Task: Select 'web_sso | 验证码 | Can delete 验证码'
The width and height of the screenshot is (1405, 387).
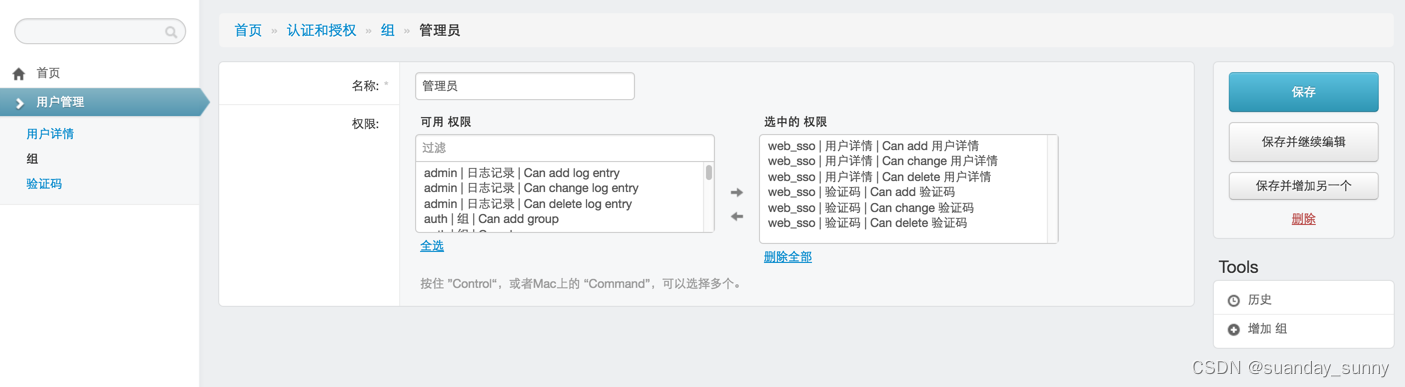Action: click(867, 223)
